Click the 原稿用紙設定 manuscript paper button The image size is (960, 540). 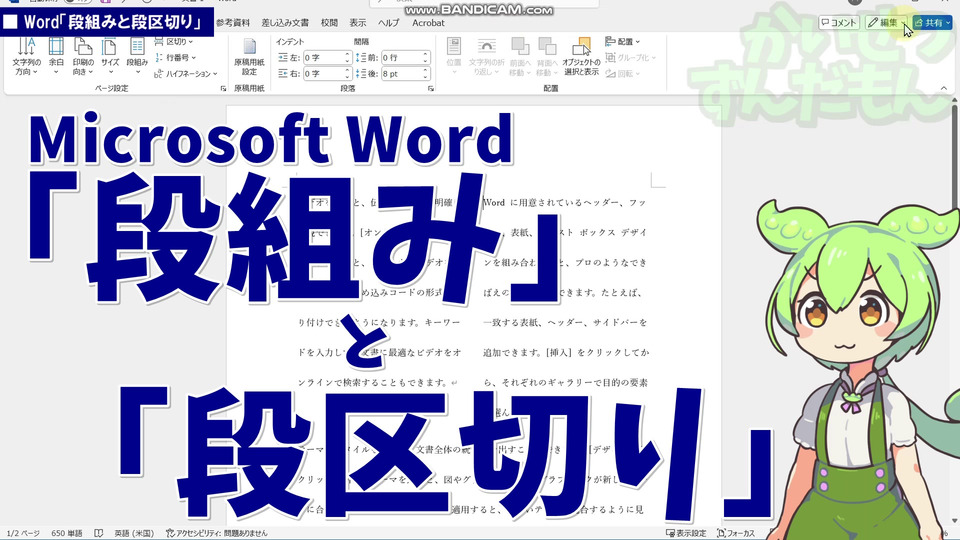249,56
